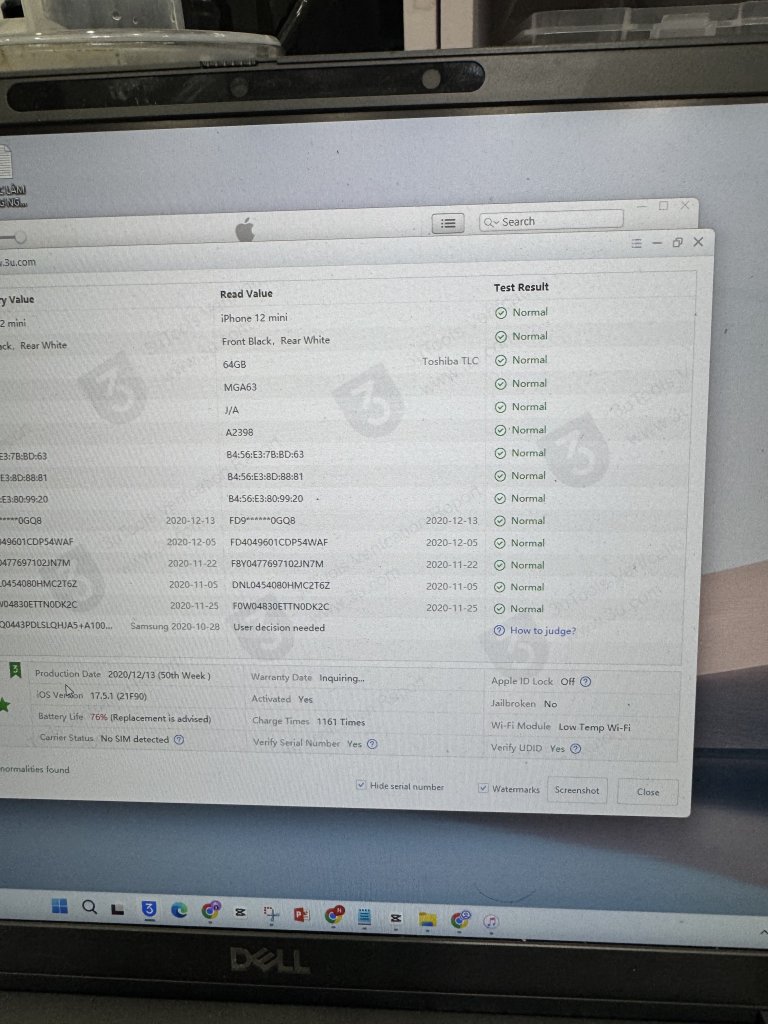Screen dimensions: 768x1024
Task: Click the Normal check icon in the A2398 row
Action: pos(500,430)
